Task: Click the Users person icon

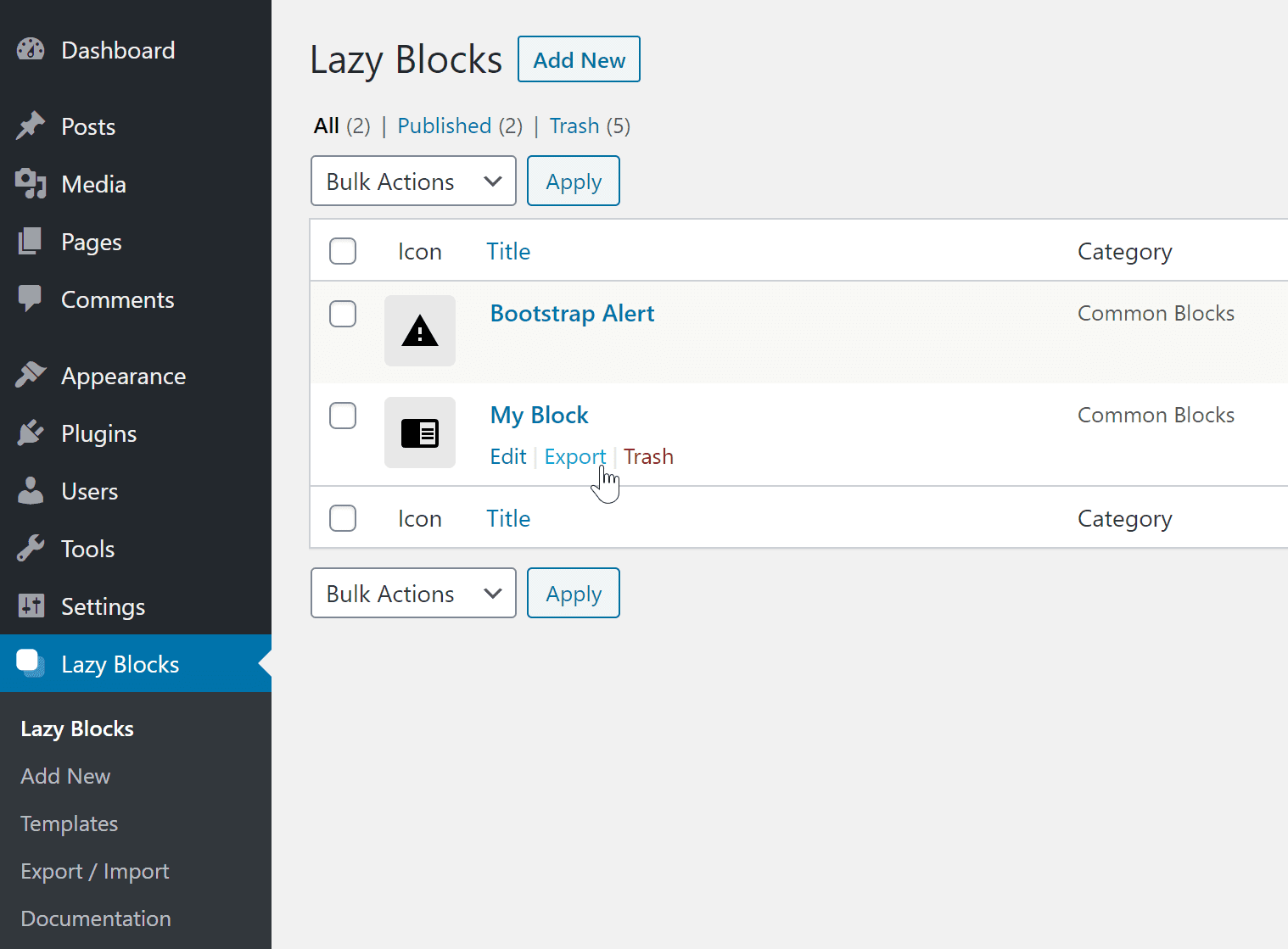Action: point(31,490)
